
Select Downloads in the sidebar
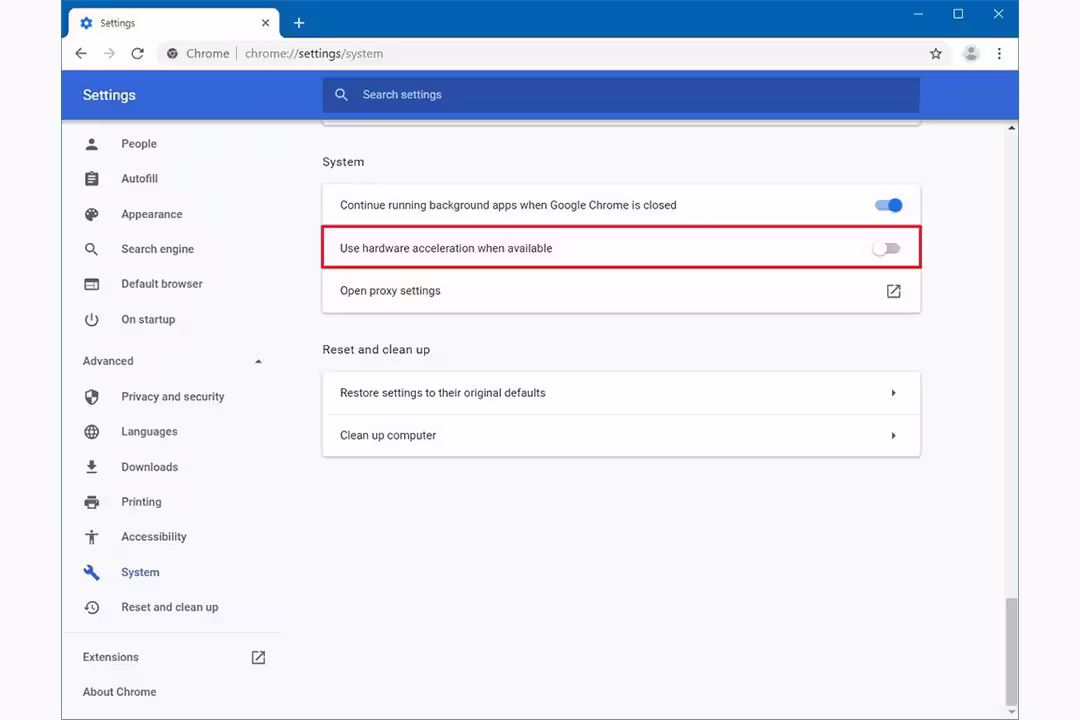pos(149,467)
